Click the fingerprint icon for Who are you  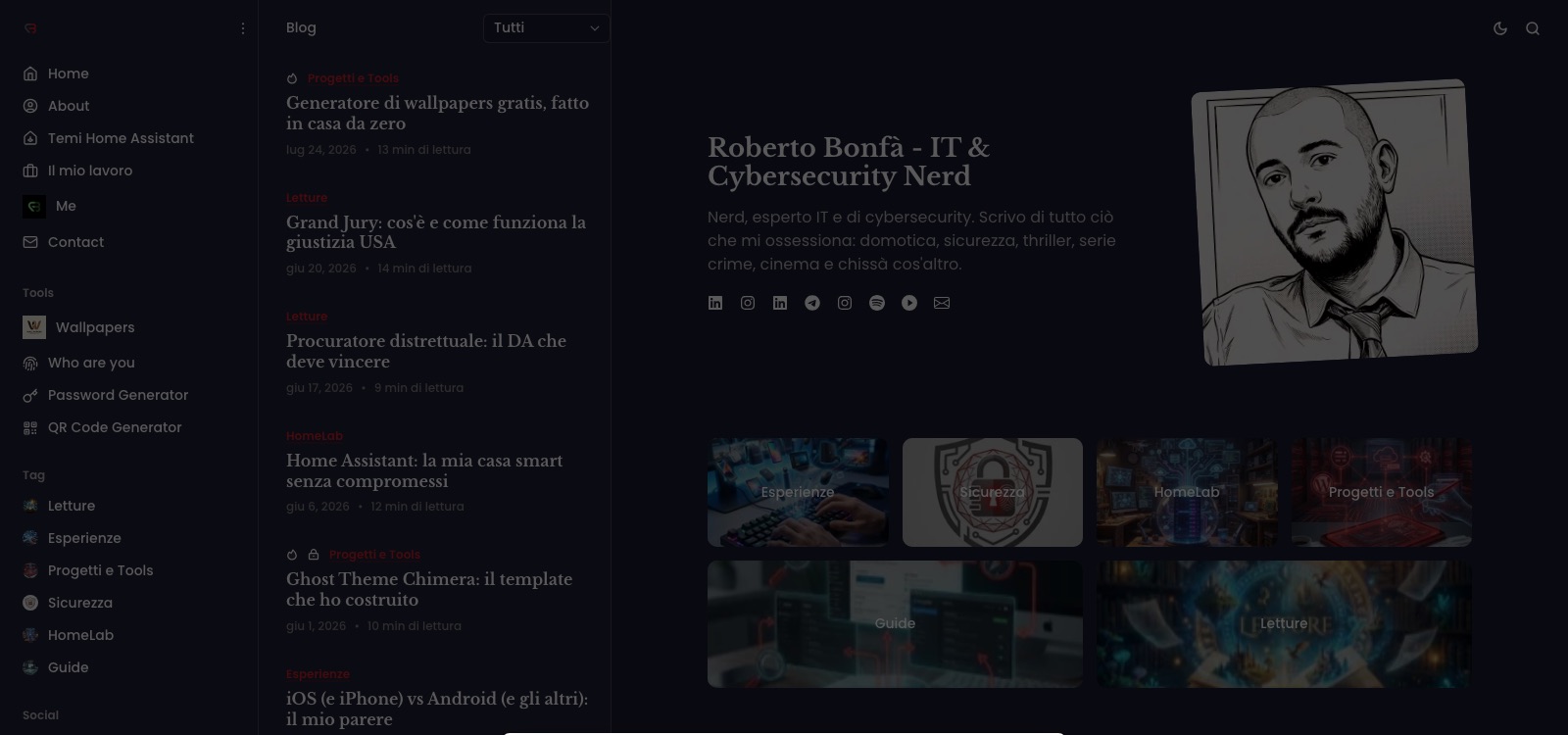[30, 363]
